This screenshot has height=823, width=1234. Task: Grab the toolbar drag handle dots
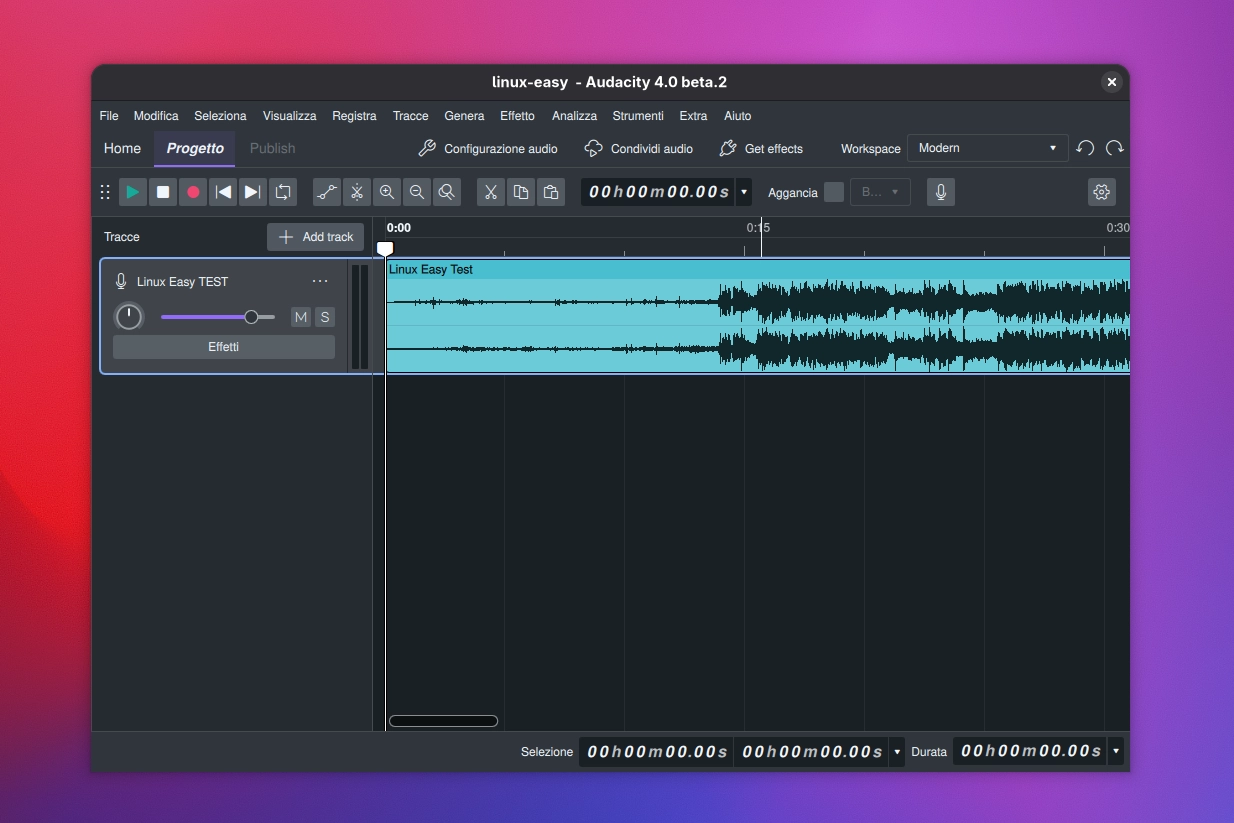(105, 192)
